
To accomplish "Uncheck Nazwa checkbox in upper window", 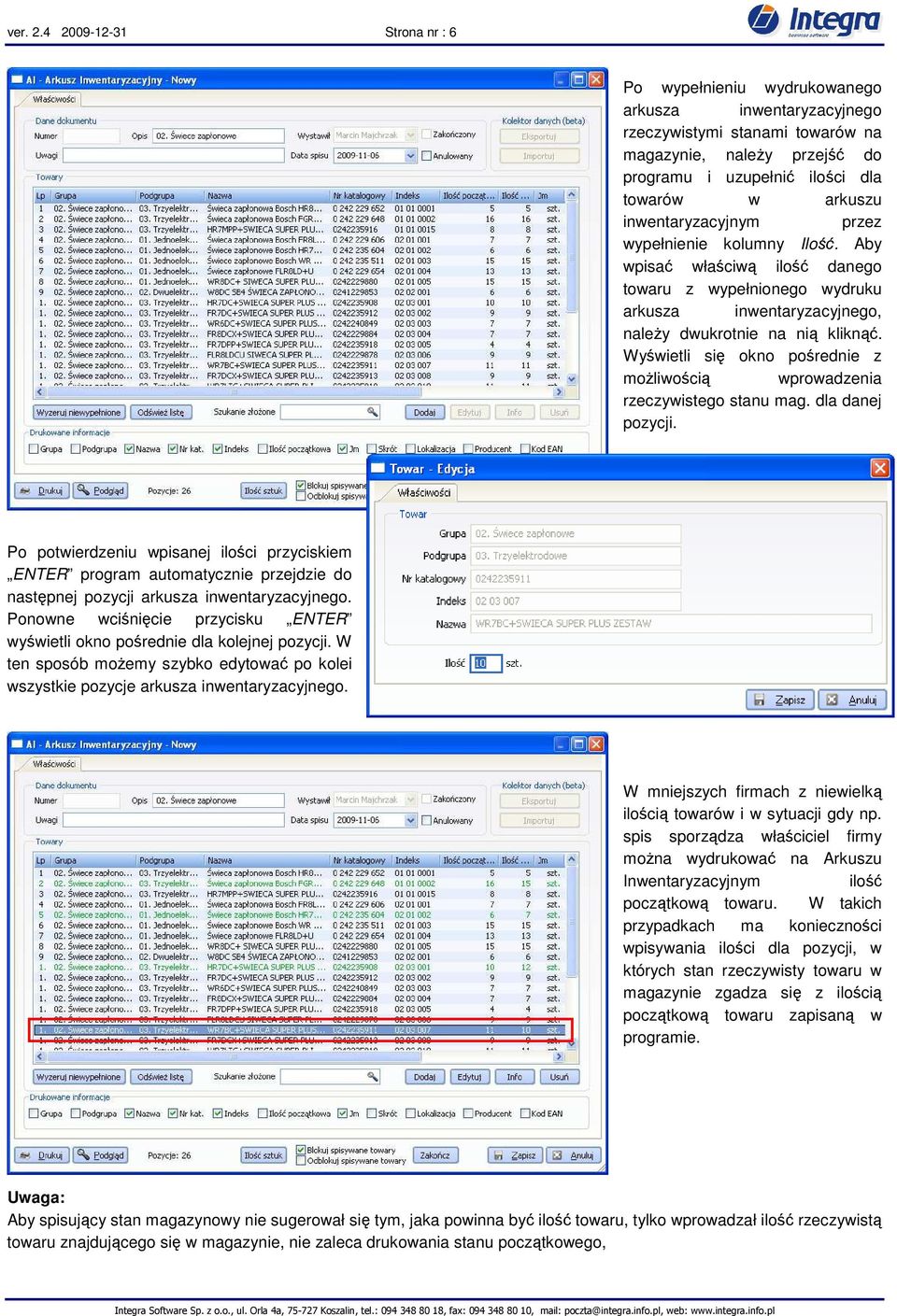I will click(x=130, y=449).
